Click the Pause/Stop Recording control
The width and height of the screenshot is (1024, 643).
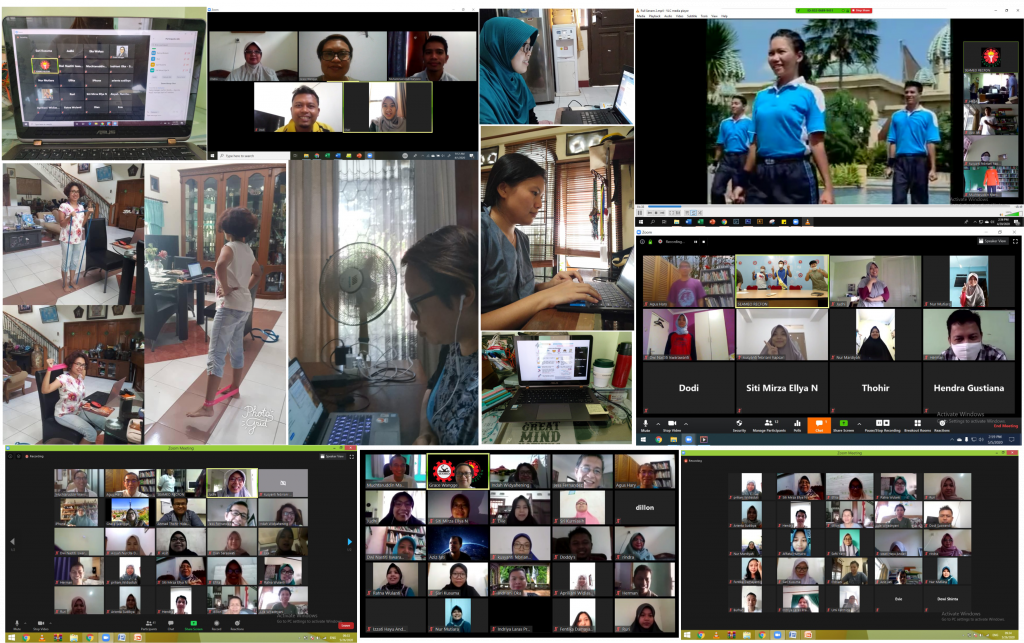point(880,425)
